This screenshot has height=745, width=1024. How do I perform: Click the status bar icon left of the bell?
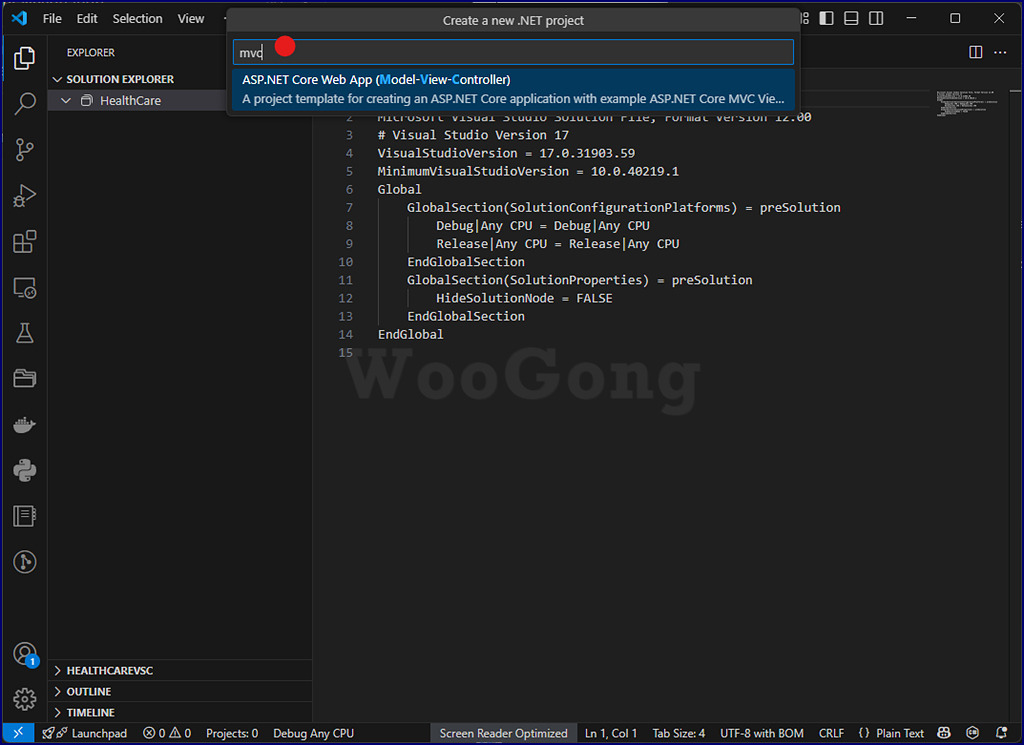(x=972, y=733)
